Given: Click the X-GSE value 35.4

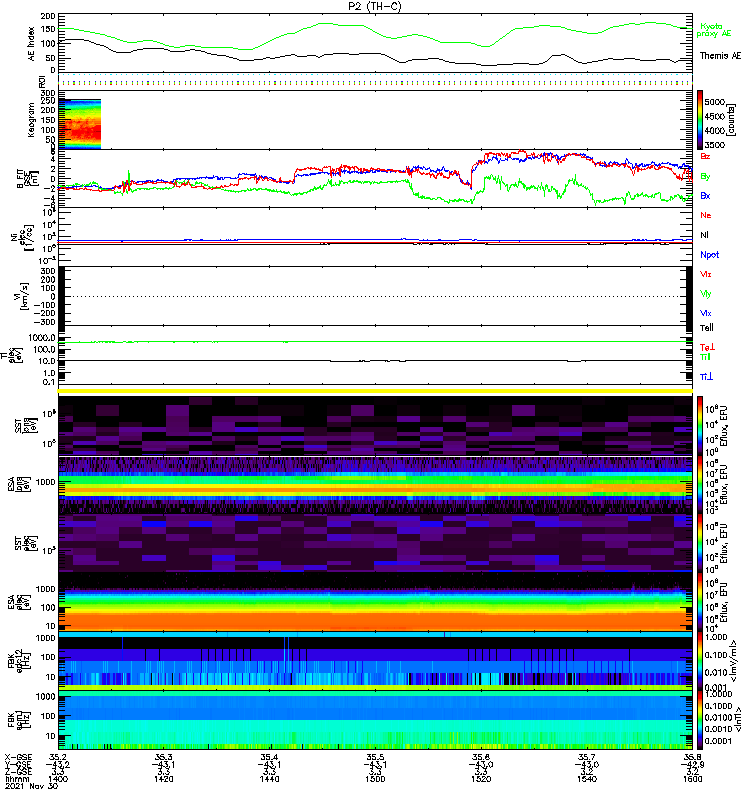Looking at the screenshot, I should click(269, 757).
